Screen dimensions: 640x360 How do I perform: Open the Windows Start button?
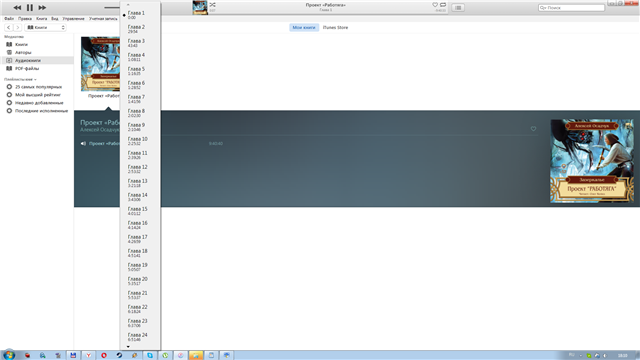pyautogui.click(x=9, y=355)
